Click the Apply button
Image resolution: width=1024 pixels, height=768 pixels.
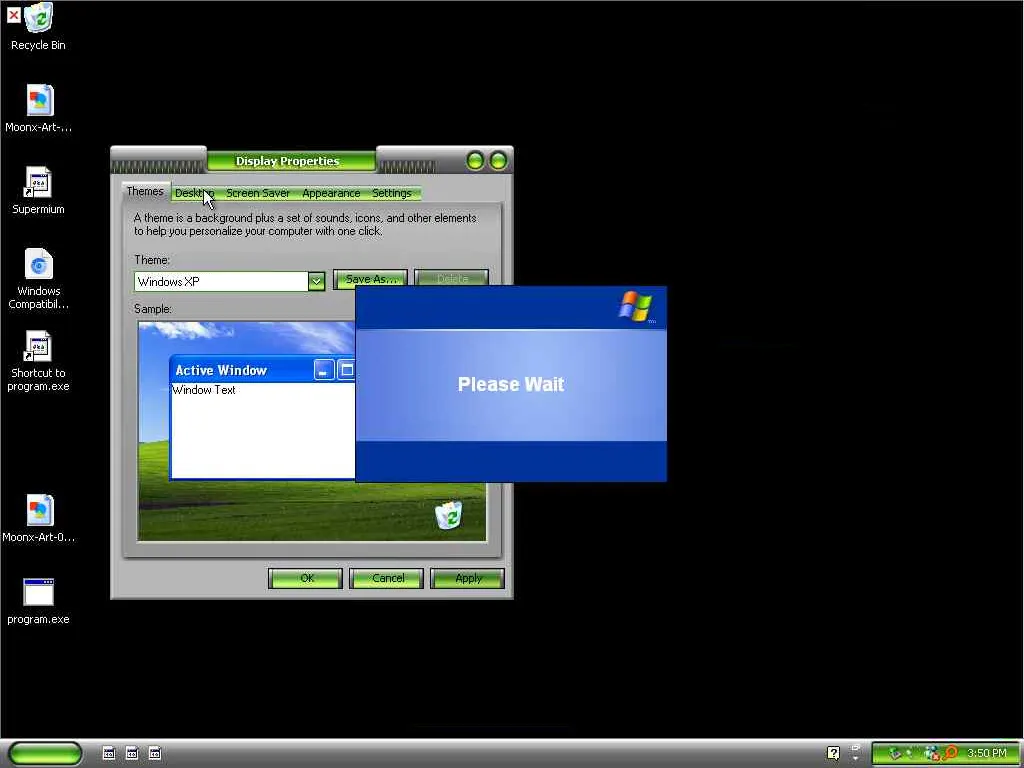click(468, 578)
